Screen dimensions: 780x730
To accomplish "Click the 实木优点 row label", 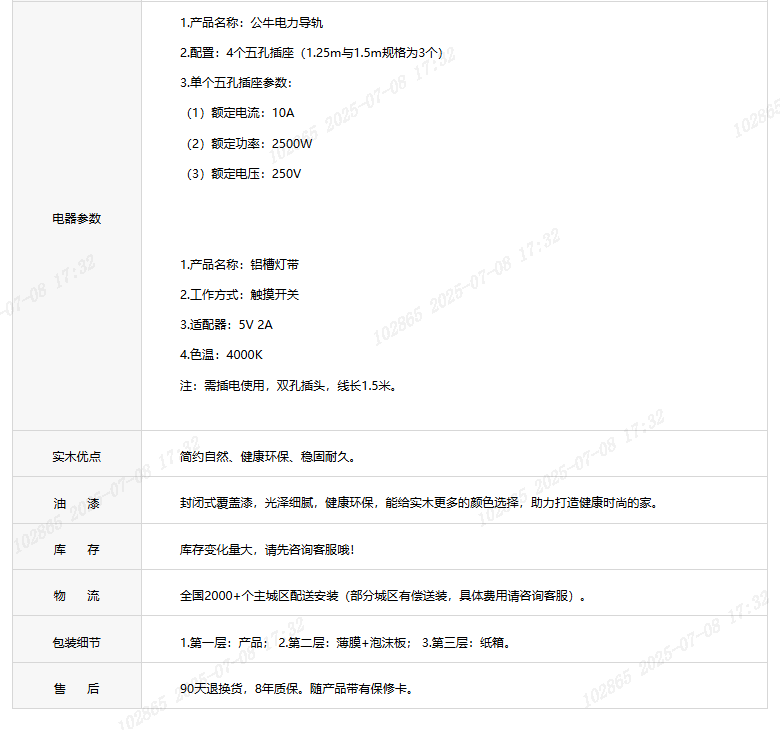I will [x=76, y=457].
